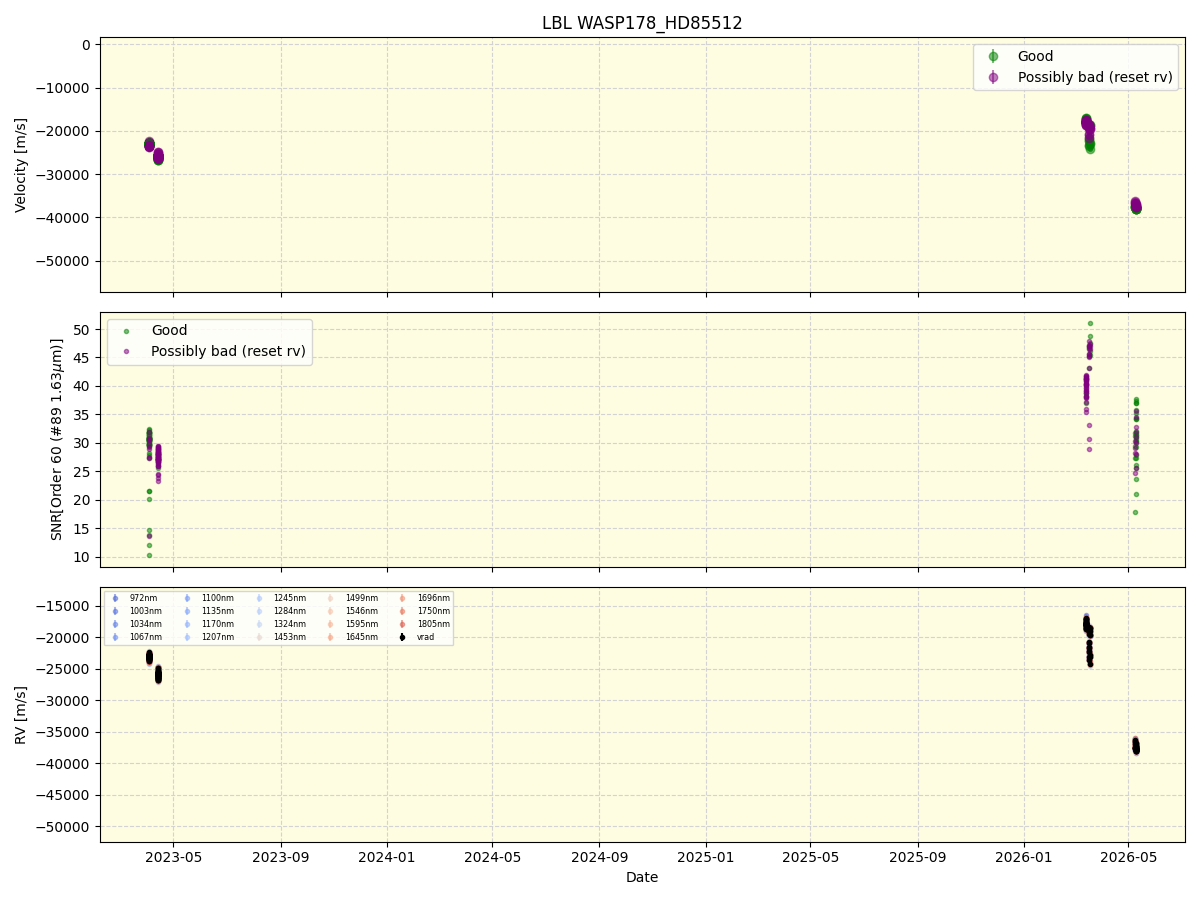Click the −10000 tick on the Velocity axis

point(65,88)
